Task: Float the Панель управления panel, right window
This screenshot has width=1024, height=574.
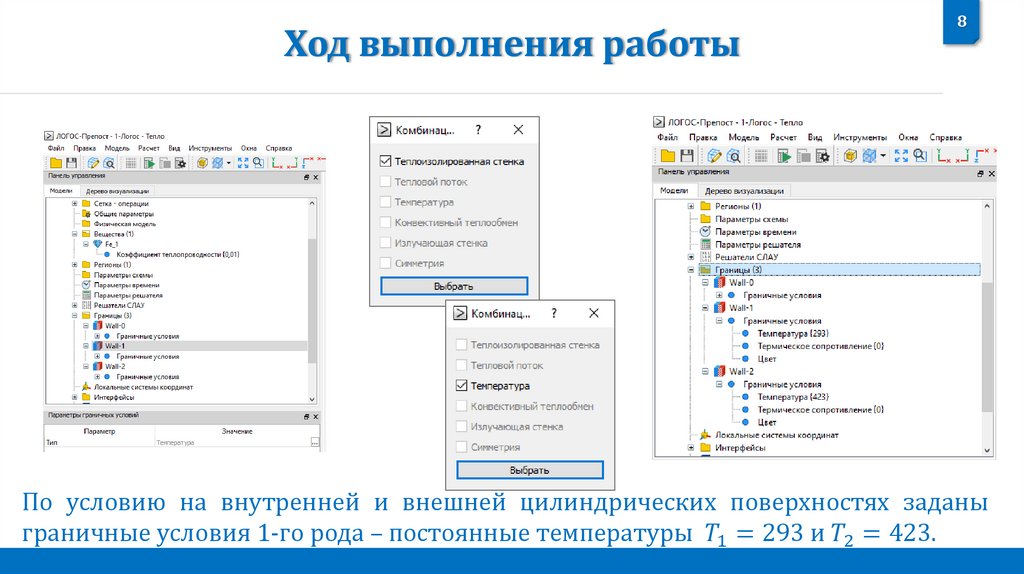Action: pos(980,173)
